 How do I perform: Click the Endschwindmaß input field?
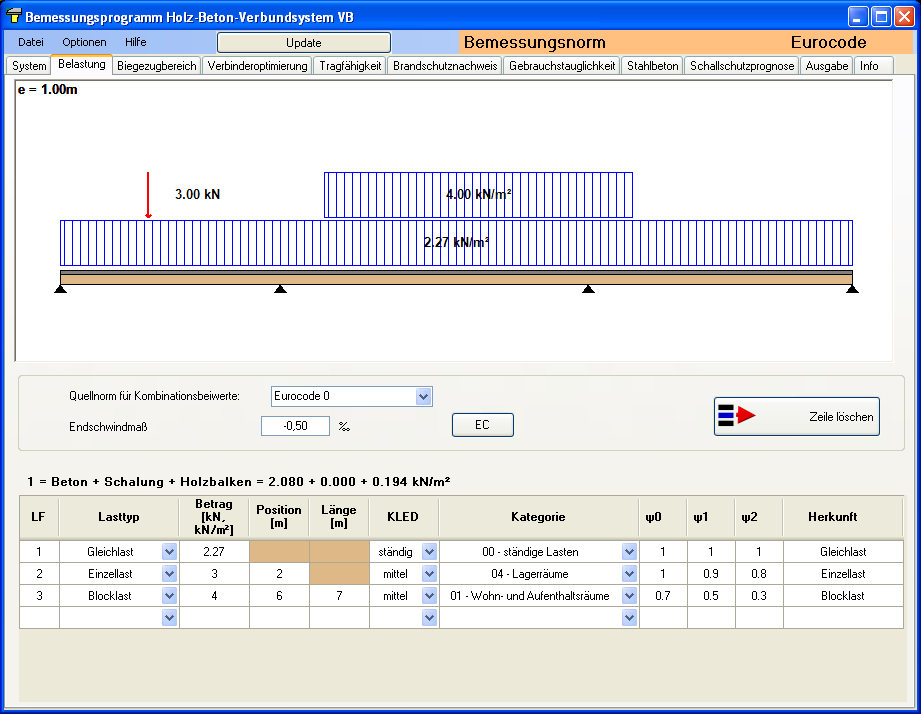(295, 426)
